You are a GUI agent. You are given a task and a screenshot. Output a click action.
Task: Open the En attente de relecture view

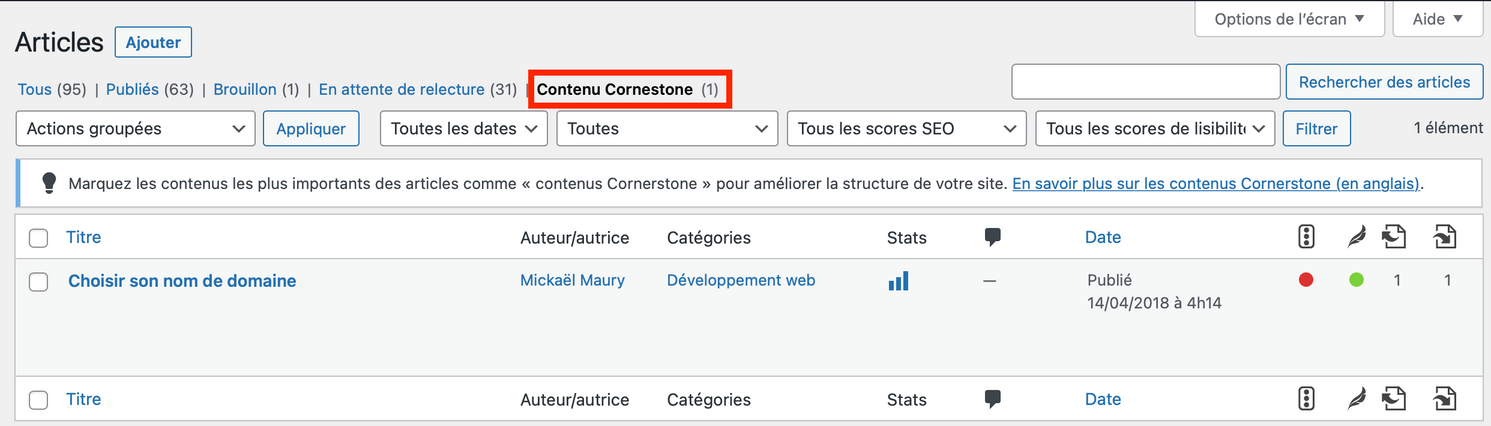[401, 89]
